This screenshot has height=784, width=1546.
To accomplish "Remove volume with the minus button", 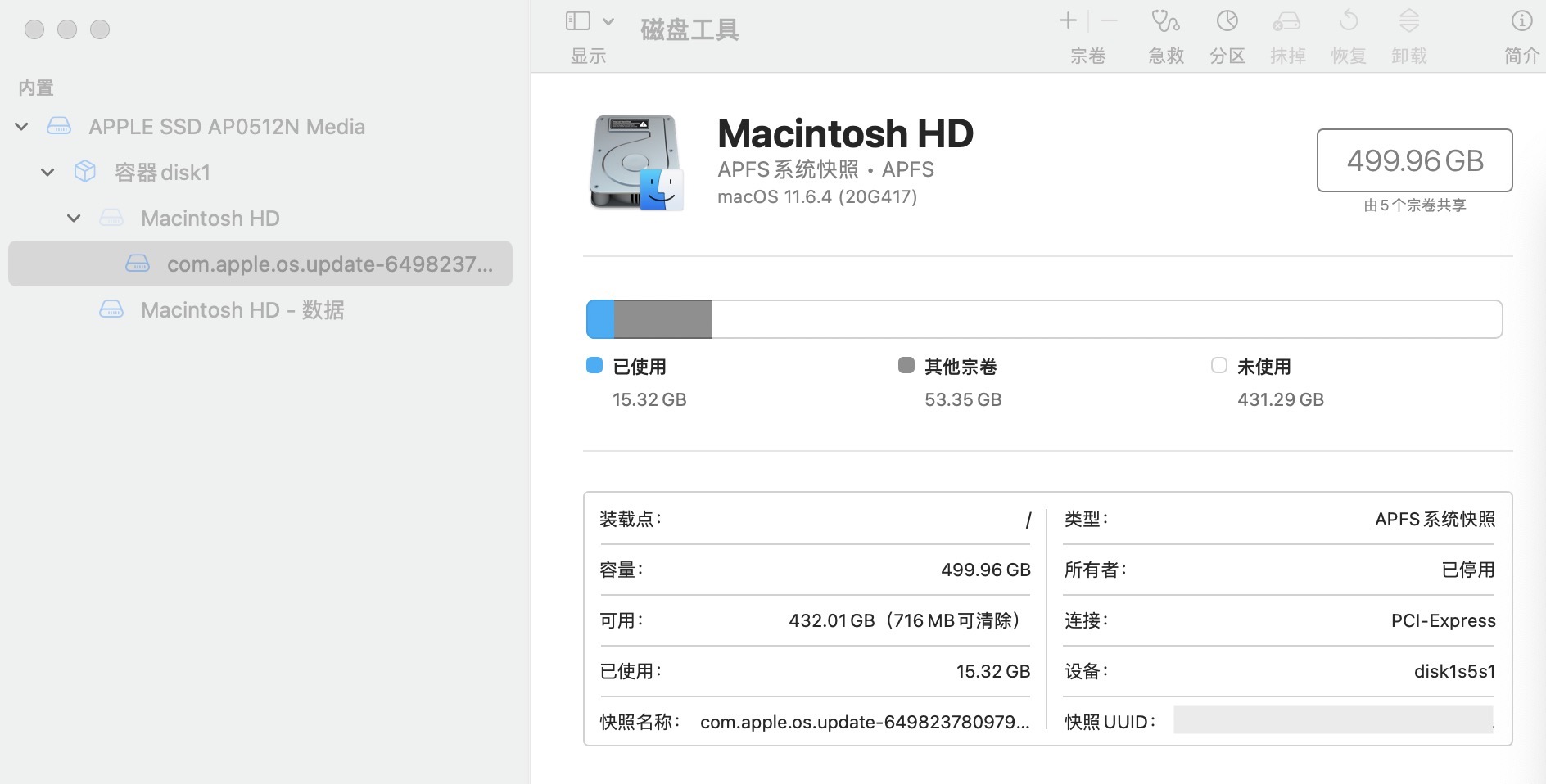I will (x=1109, y=21).
